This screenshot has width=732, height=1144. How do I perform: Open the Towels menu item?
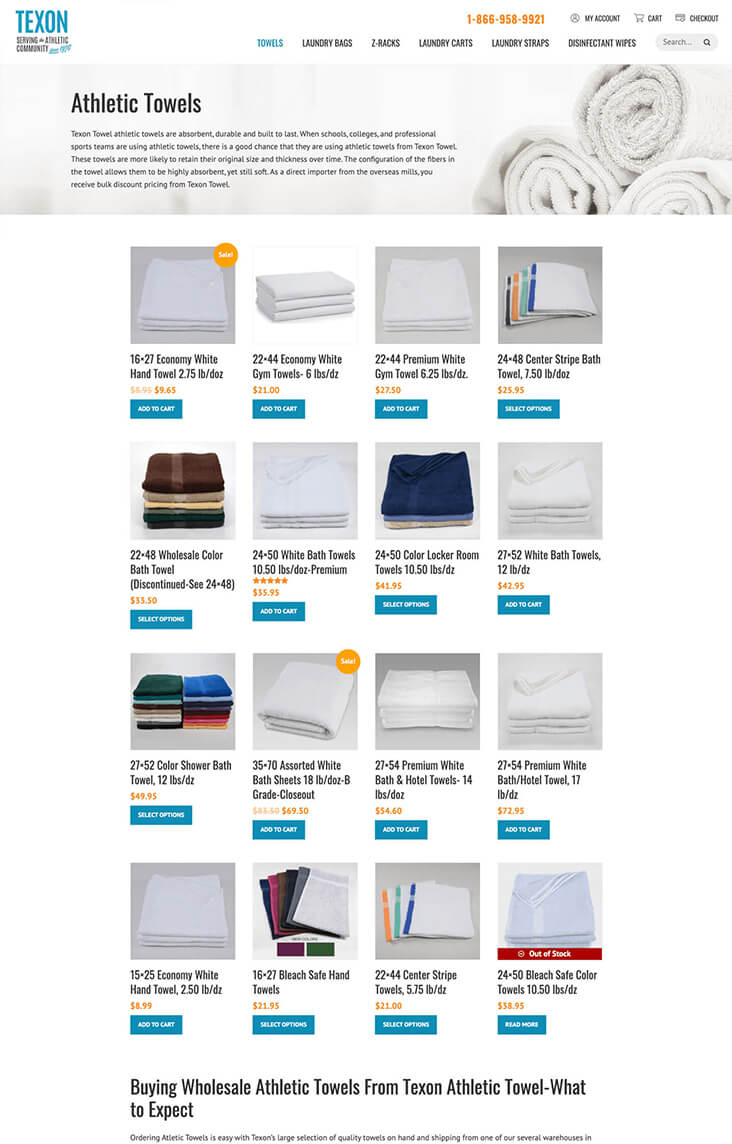pyautogui.click(x=270, y=43)
